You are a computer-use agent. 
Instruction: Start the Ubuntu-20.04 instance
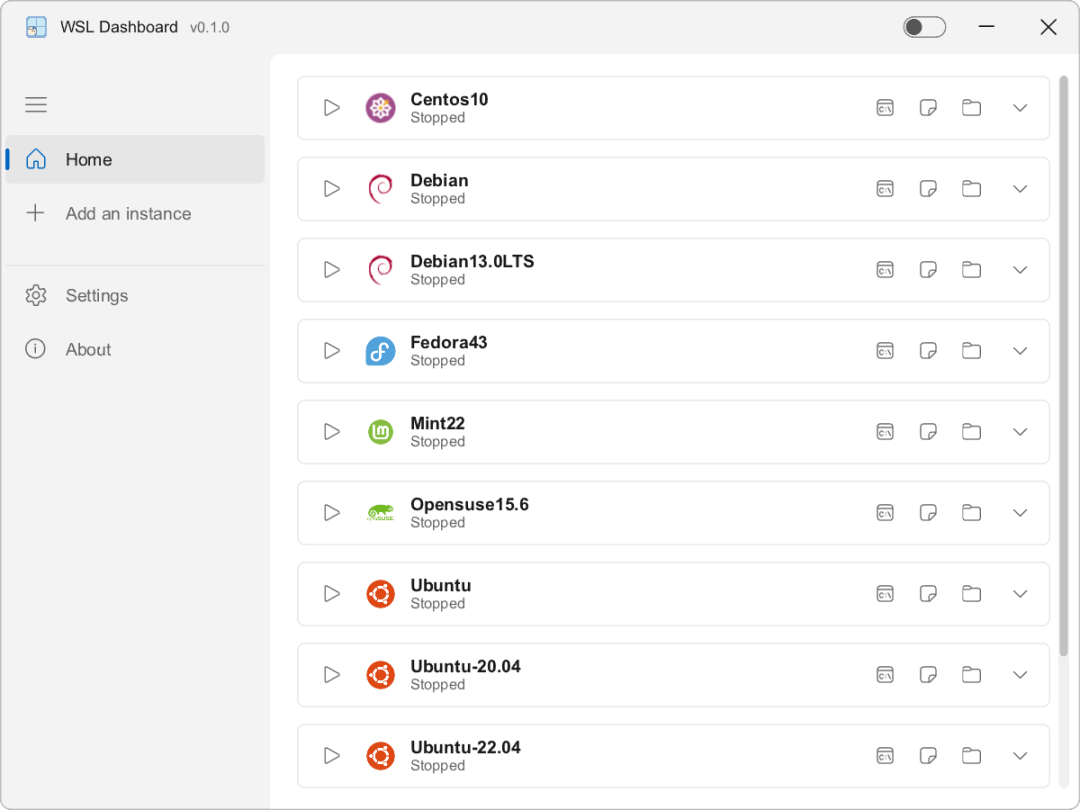coord(332,675)
